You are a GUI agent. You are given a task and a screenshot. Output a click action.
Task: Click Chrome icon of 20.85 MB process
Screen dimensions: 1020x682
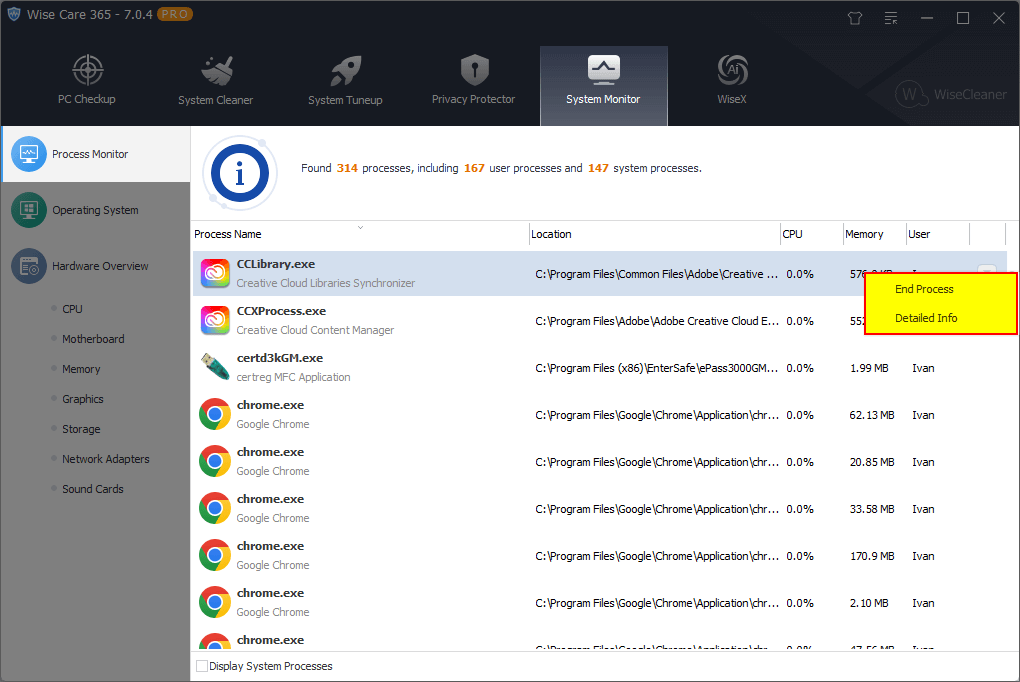tap(215, 461)
